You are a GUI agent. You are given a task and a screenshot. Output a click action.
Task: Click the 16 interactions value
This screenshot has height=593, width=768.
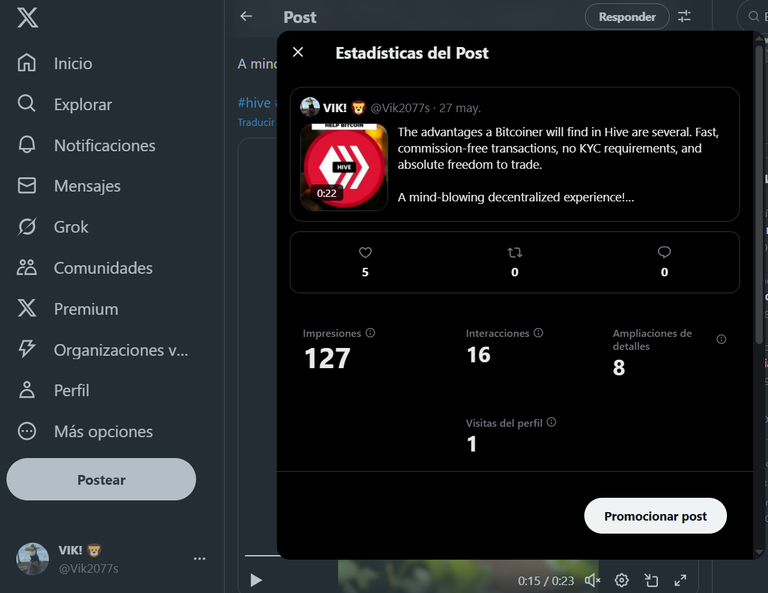click(479, 355)
